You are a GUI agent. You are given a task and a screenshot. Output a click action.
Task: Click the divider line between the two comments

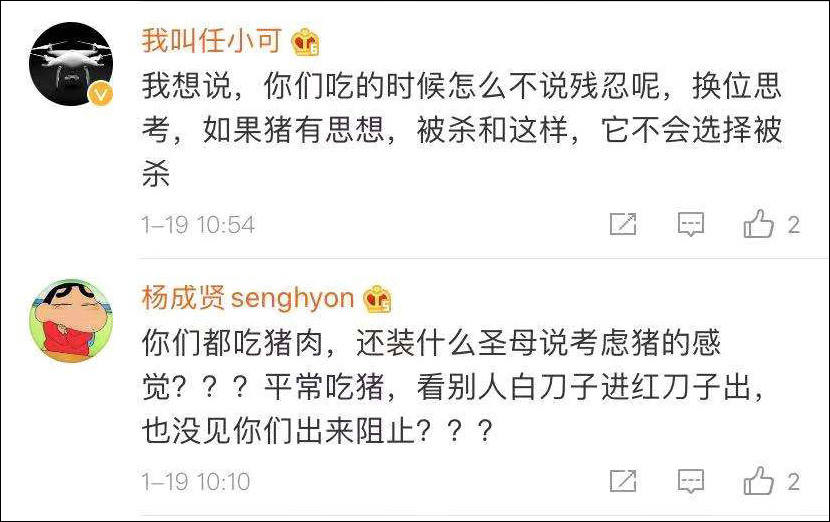click(480, 260)
